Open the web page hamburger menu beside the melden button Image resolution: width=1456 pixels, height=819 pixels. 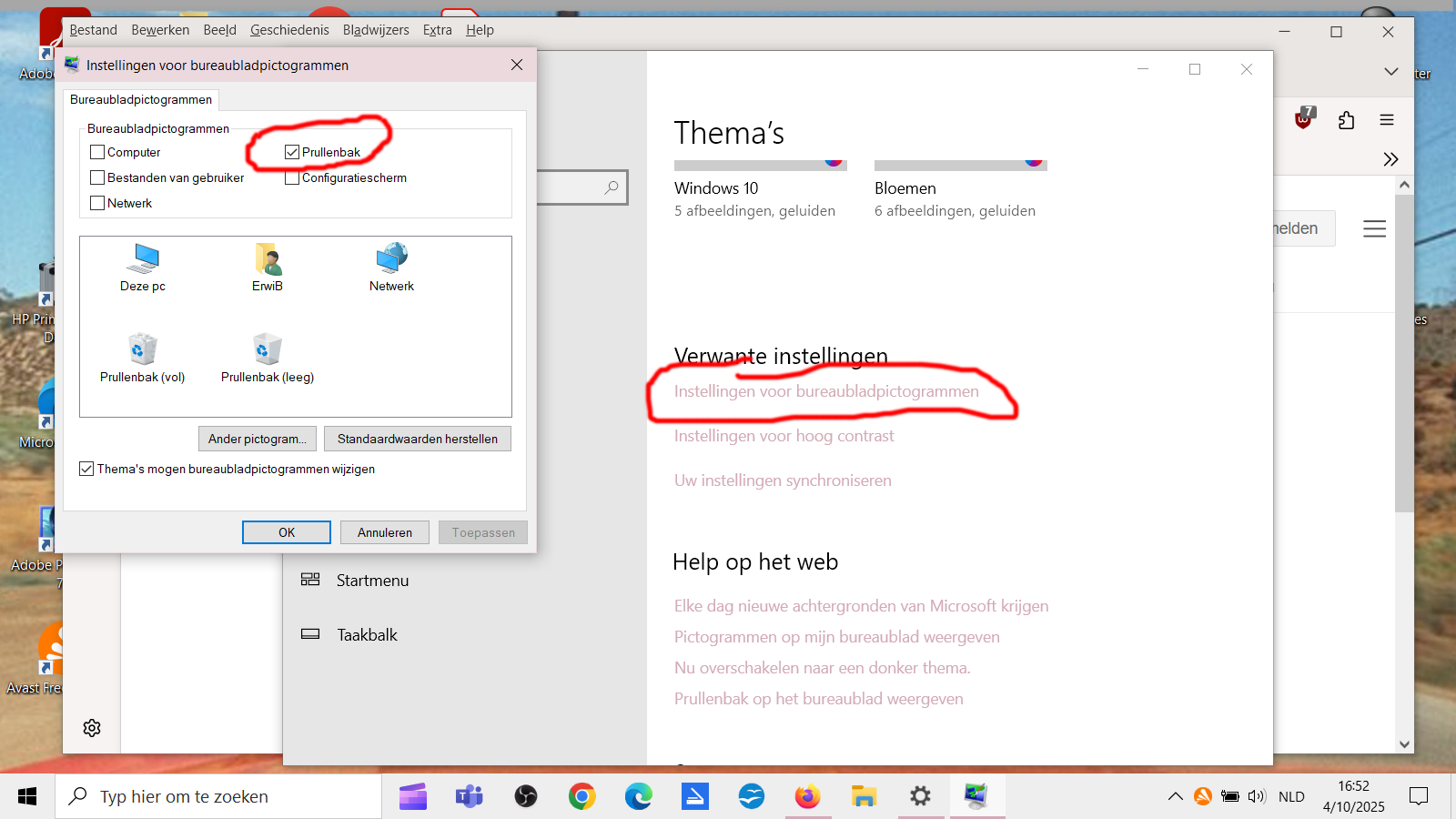[1374, 228]
